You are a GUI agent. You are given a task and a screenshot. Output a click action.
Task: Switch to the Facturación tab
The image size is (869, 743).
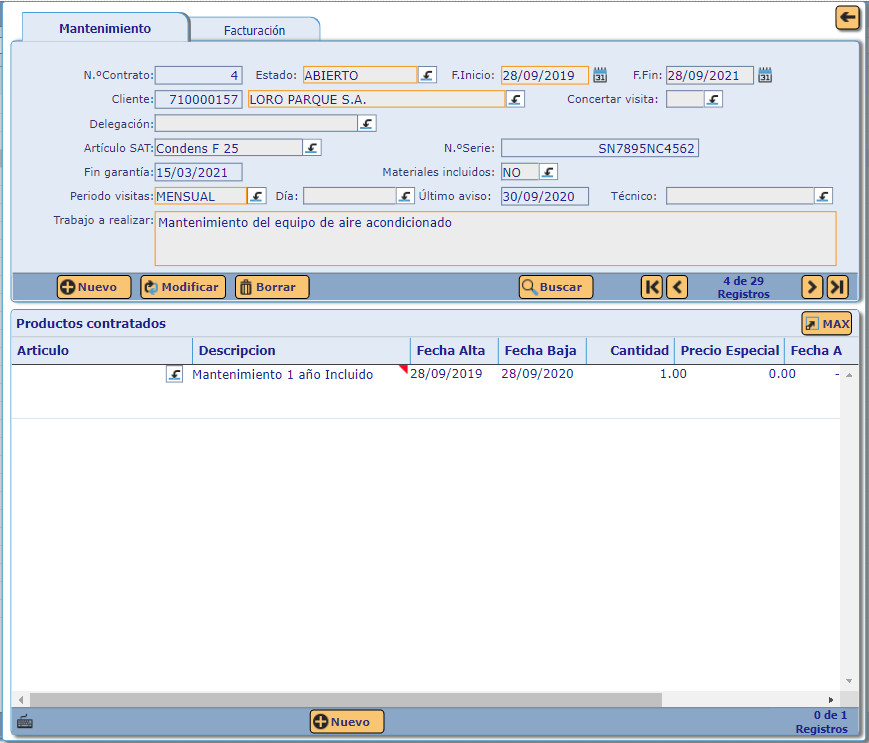[x=254, y=30]
